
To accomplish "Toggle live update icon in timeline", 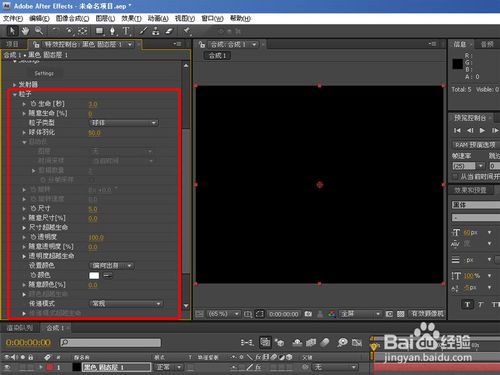I will (265, 342).
